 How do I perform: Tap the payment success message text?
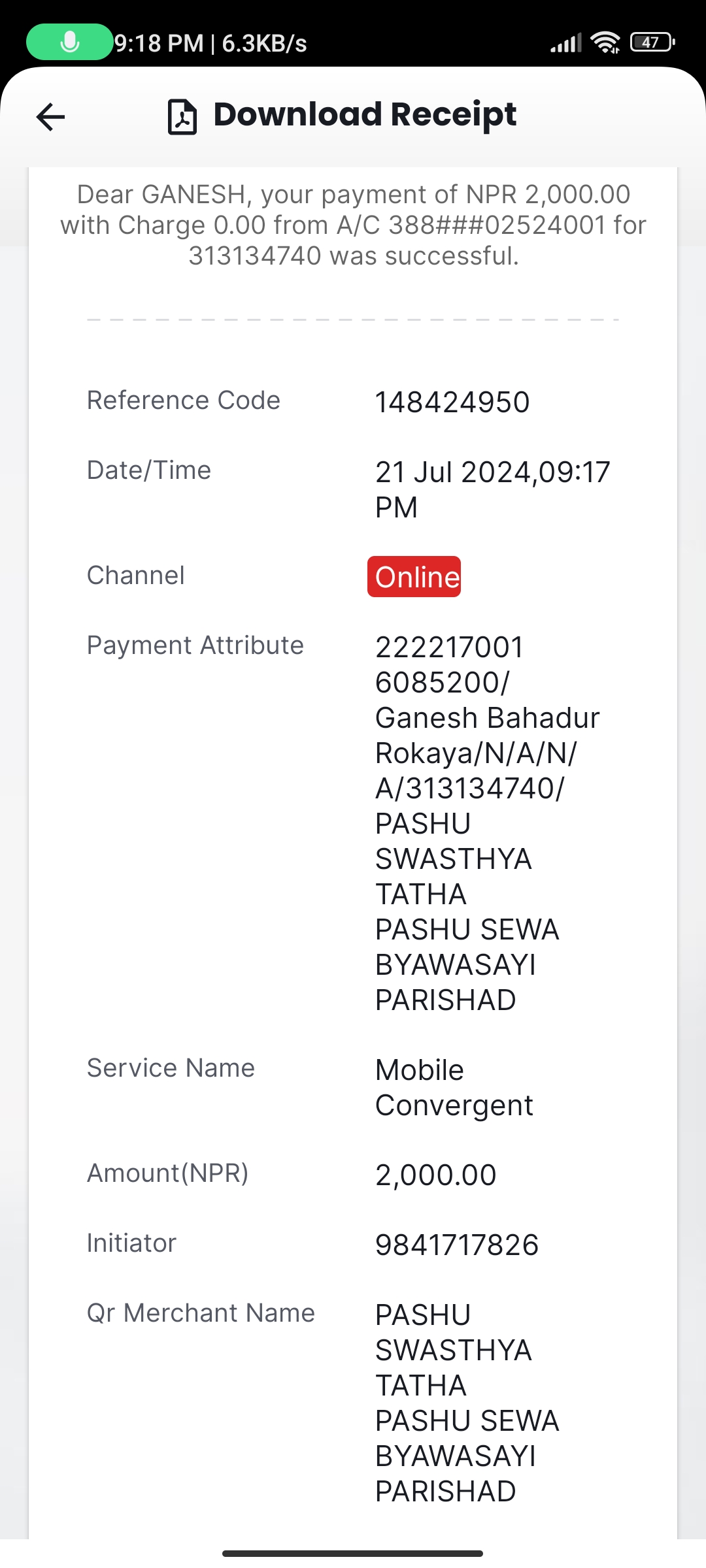click(353, 225)
